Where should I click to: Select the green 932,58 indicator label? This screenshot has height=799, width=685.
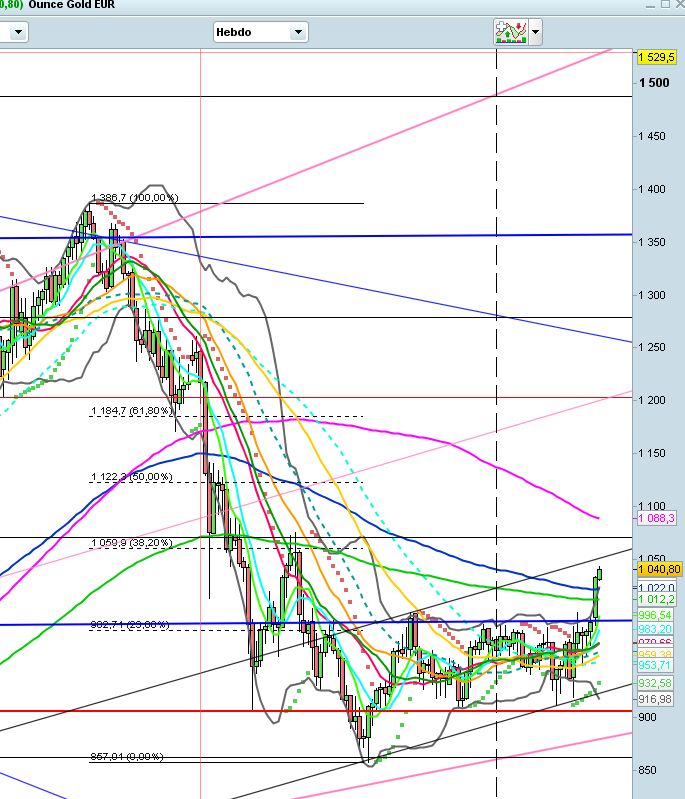coord(655,683)
